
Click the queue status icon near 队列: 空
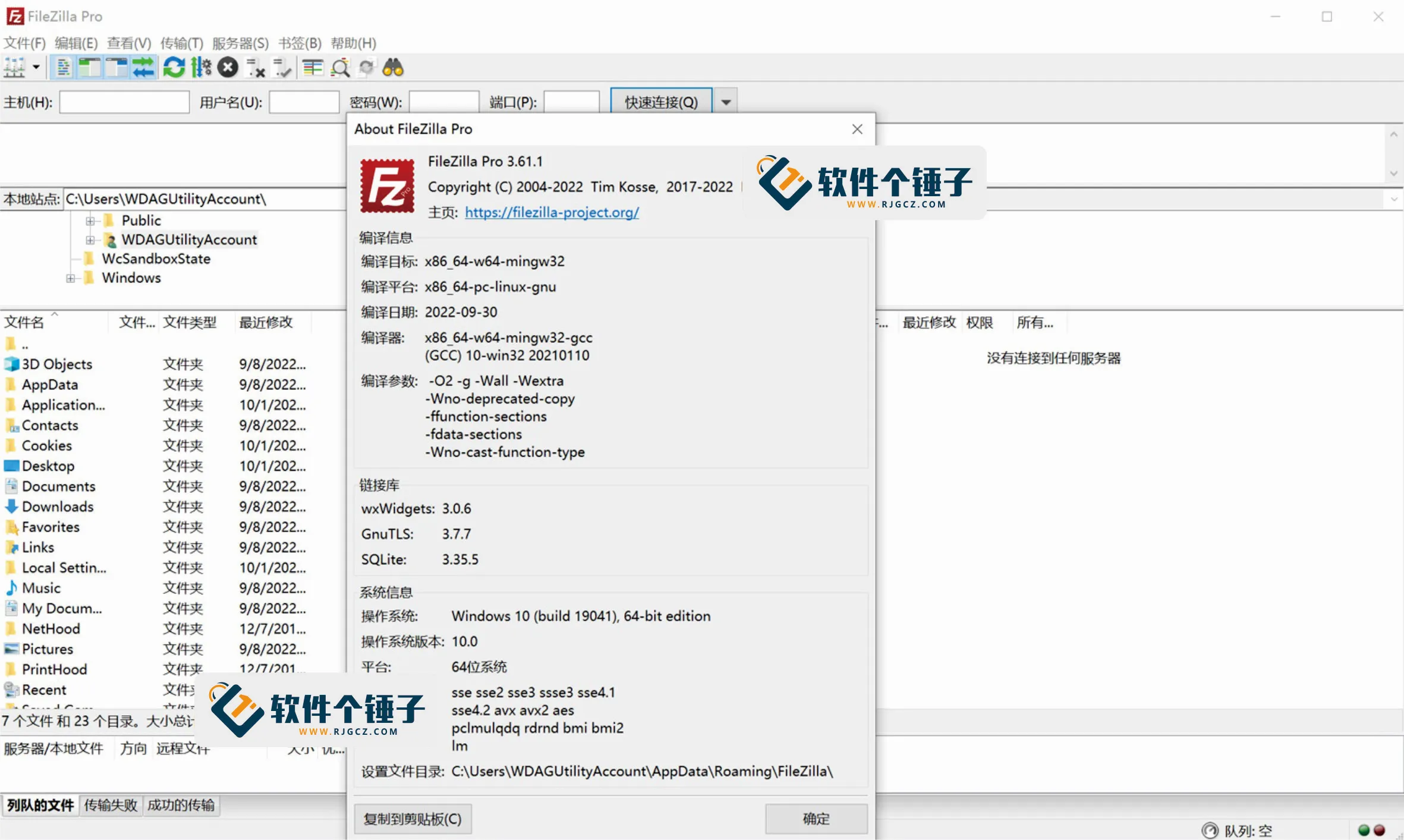click(1210, 830)
